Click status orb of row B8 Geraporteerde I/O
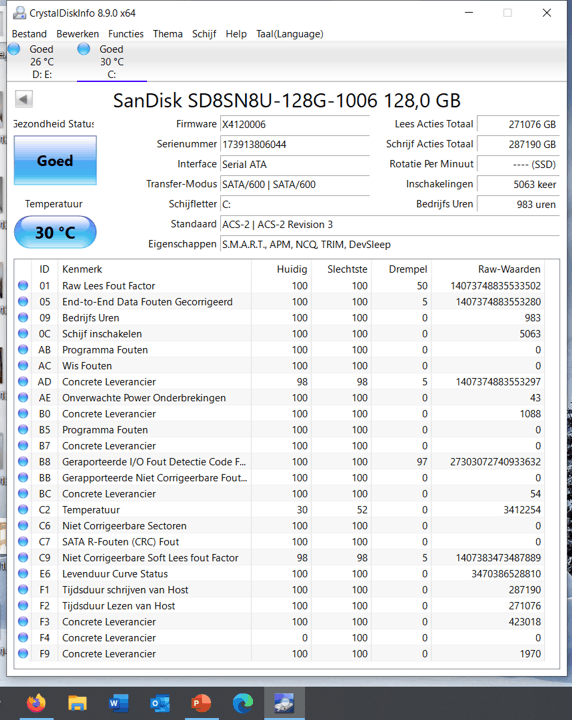 tap(23, 462)
